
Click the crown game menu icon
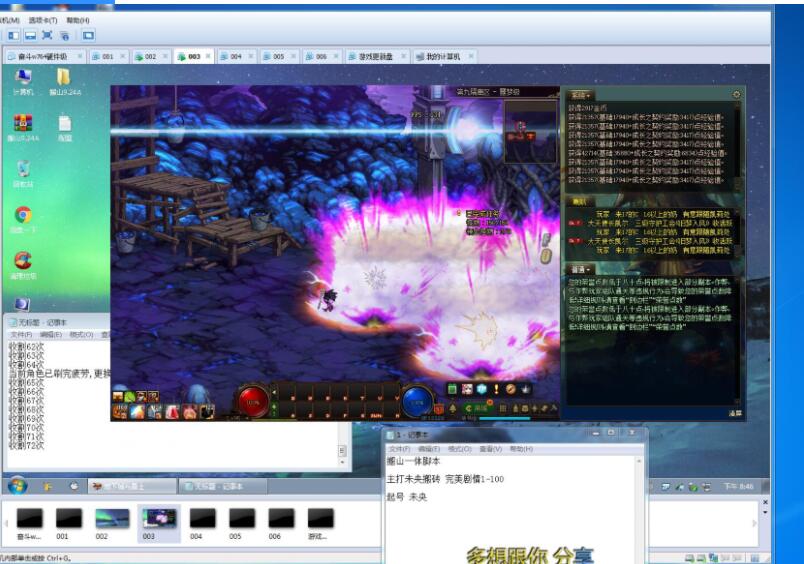pos(525,389)
